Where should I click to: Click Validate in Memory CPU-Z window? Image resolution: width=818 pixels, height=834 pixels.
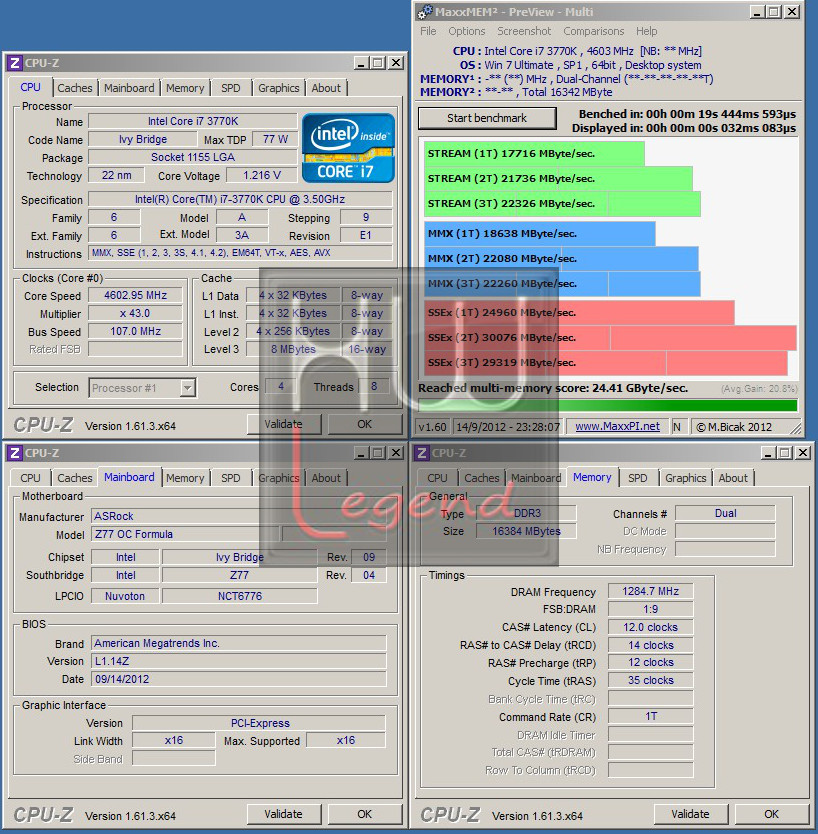(x=690, y=814)
